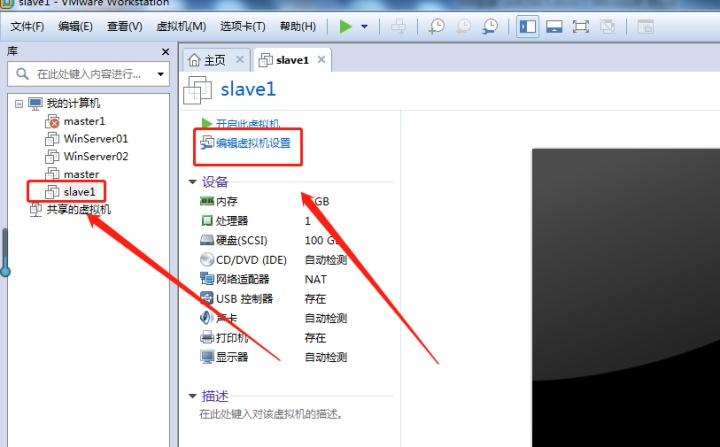The width and height of the screenshot is (720, 447).
Task: Click 编辑虚拟机设置 link
Action: point(253,143)
